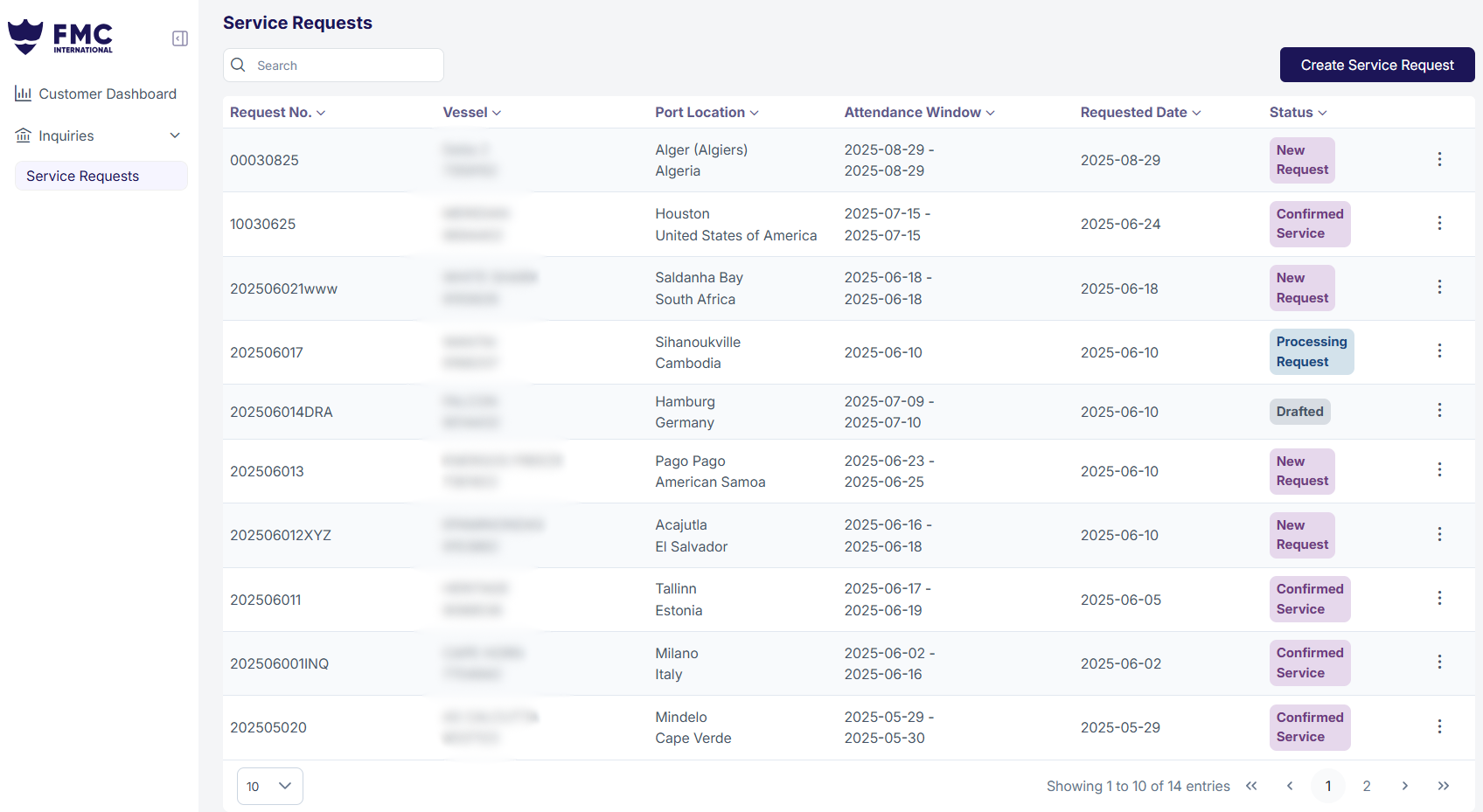Open actions menu for request 00030825
The height and width of the screenshot is (812, 1483).
pos(1439,159)
